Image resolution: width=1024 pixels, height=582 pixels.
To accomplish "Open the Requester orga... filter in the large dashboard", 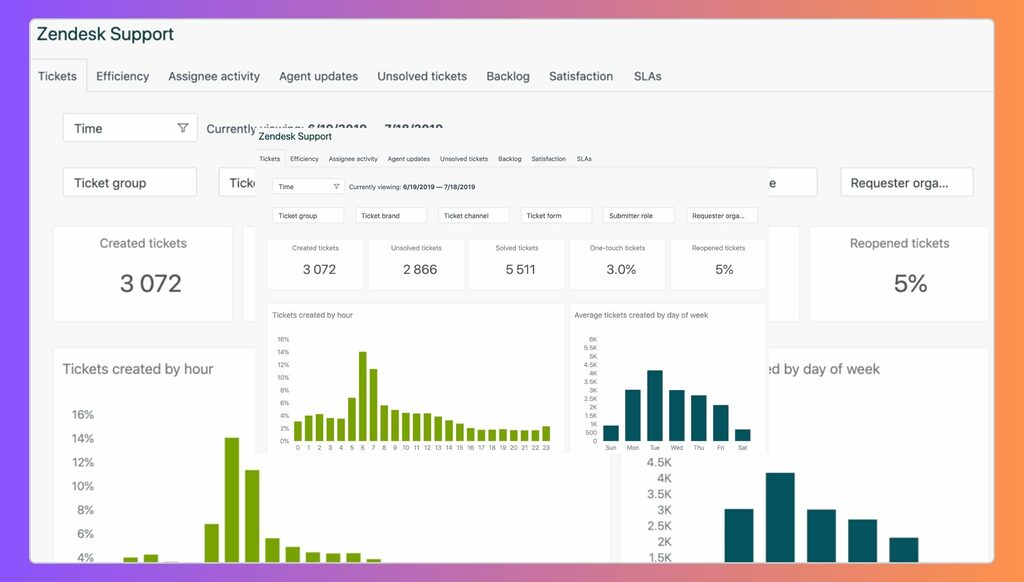I will click(906, 182).
